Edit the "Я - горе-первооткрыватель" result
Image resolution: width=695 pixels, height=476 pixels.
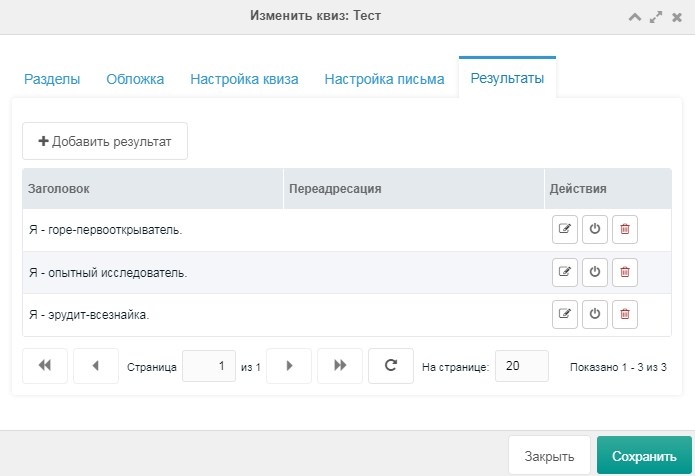[565, 230]
